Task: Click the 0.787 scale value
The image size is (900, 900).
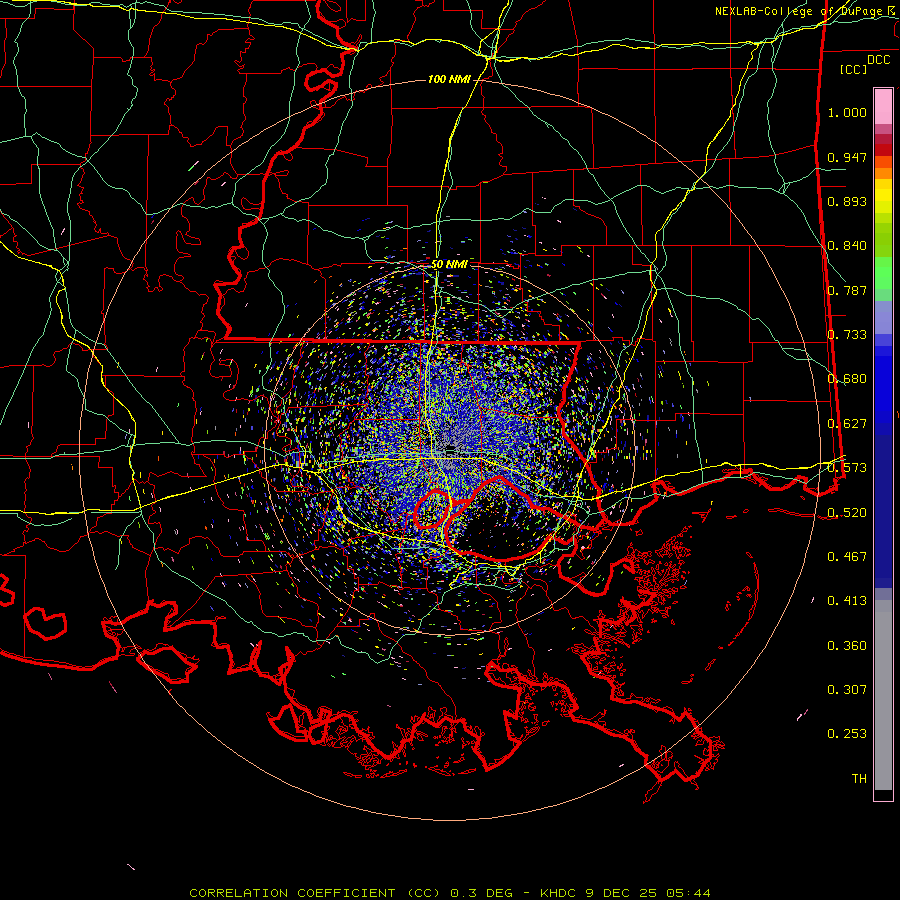Action: 847,290
